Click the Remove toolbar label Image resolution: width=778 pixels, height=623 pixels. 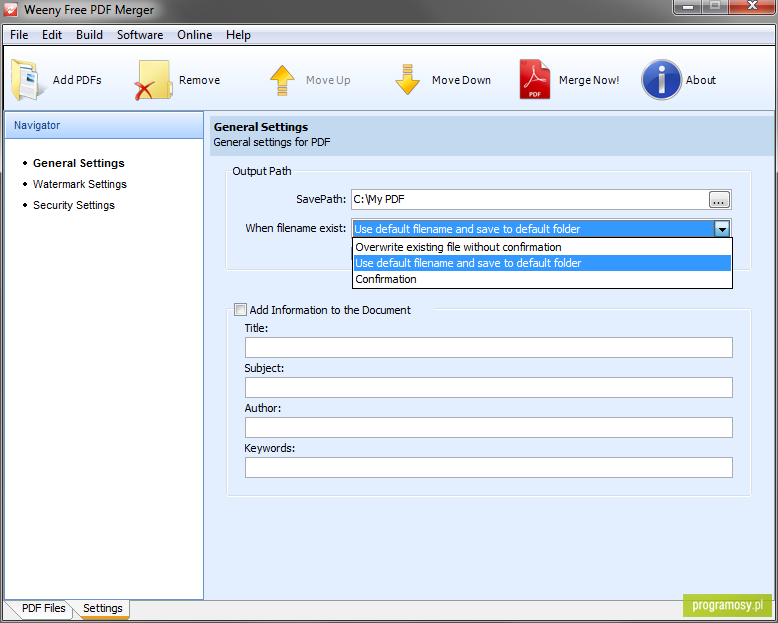click(x=199, y=80)
